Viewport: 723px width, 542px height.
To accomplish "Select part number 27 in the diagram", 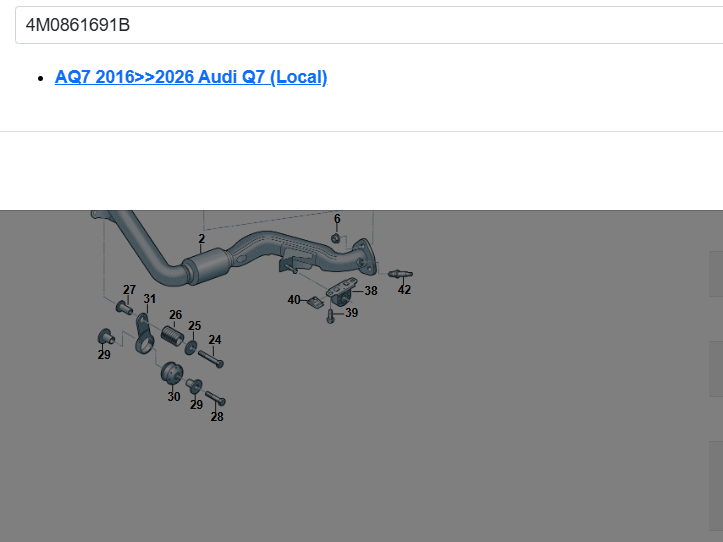I will pos(128,306).
